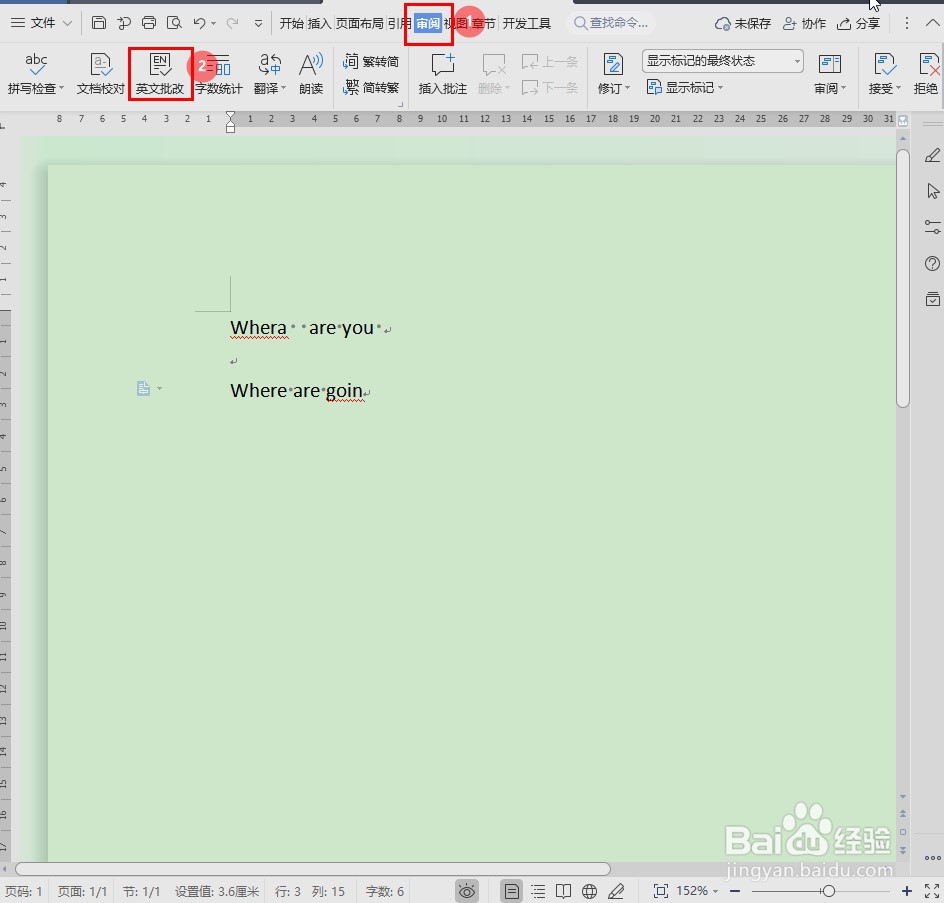Start 英文批改 English correction
944x903 pixels.
point(160,73)
